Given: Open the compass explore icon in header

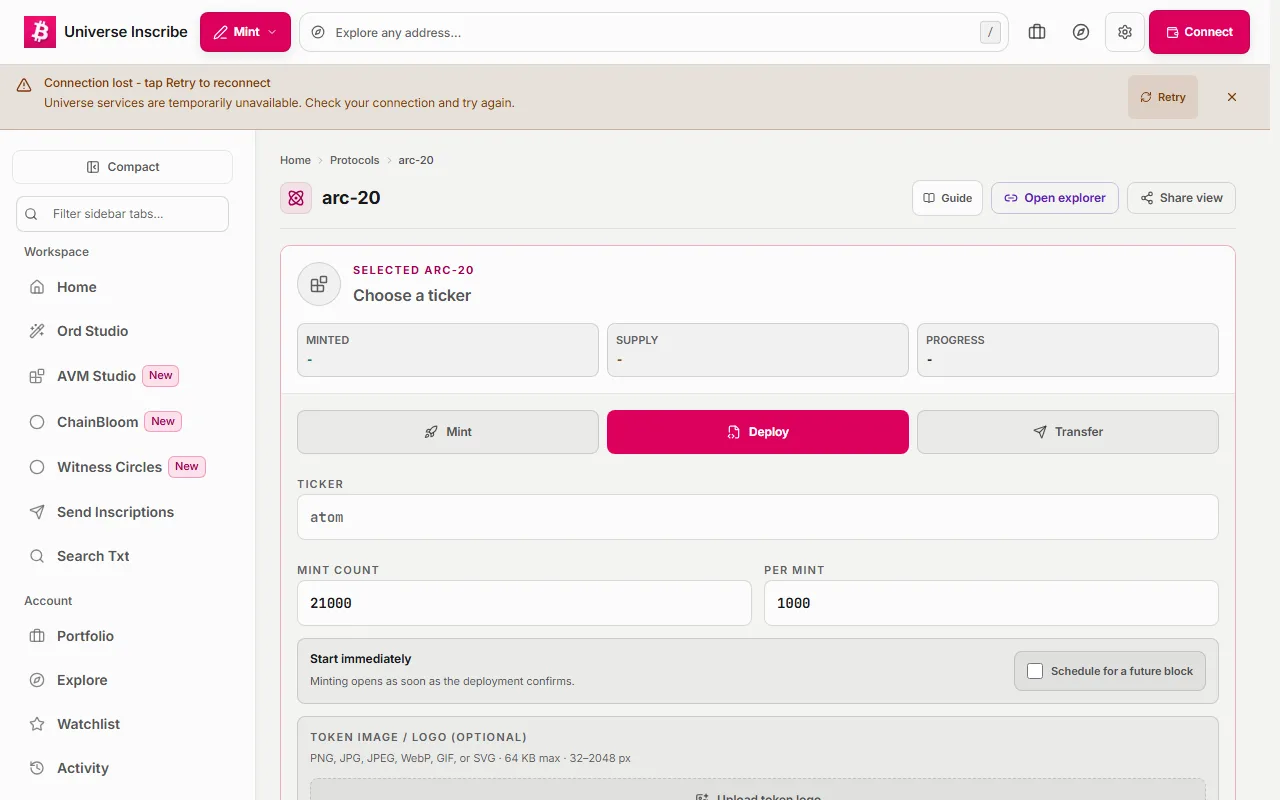Looking at the screenshot, I should click(x=1081, y=32).
